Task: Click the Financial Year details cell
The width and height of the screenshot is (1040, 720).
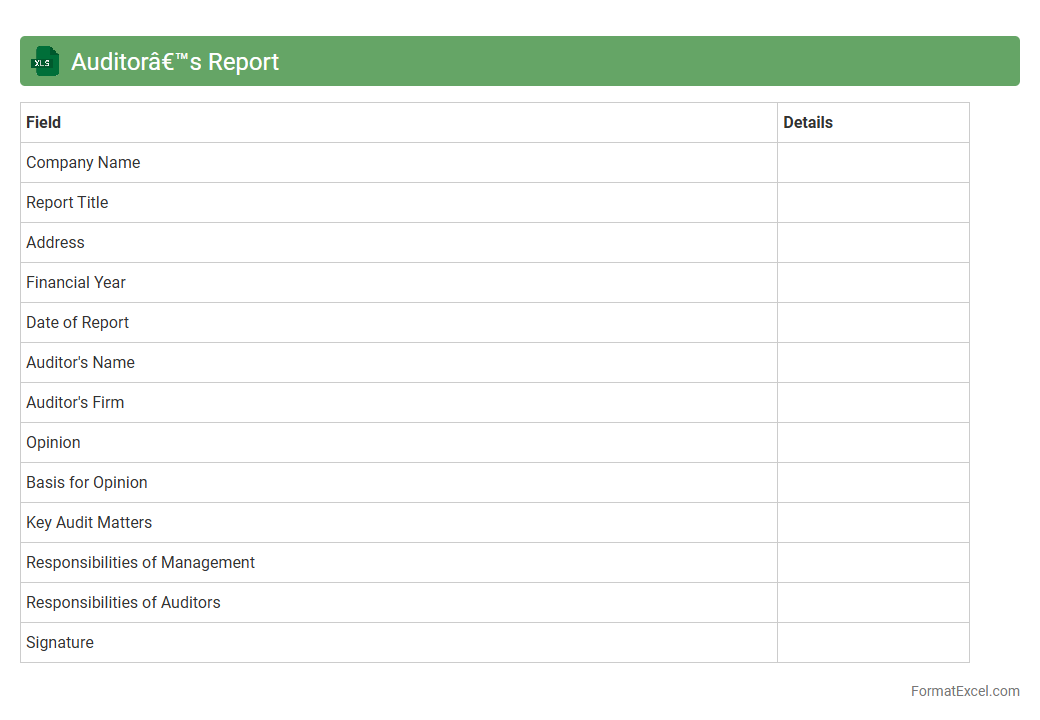Action: coord(872,282)
